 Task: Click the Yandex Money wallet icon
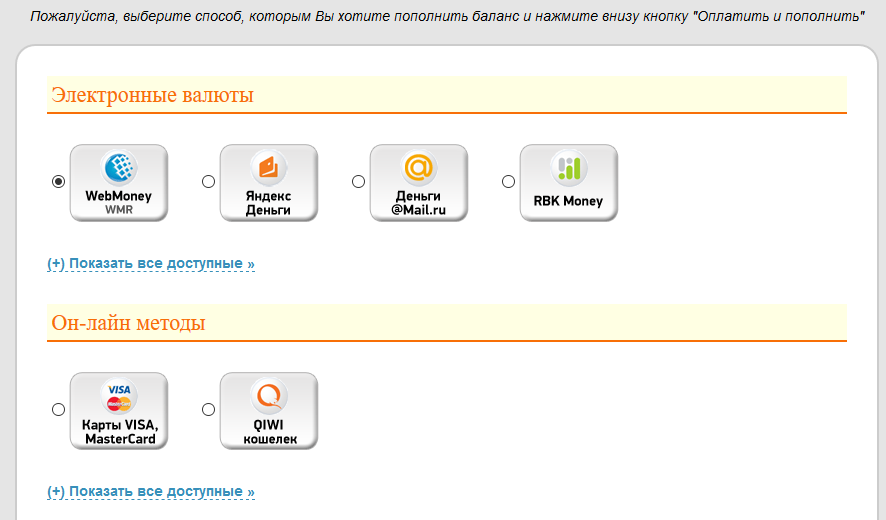click(x=269, y=168)
